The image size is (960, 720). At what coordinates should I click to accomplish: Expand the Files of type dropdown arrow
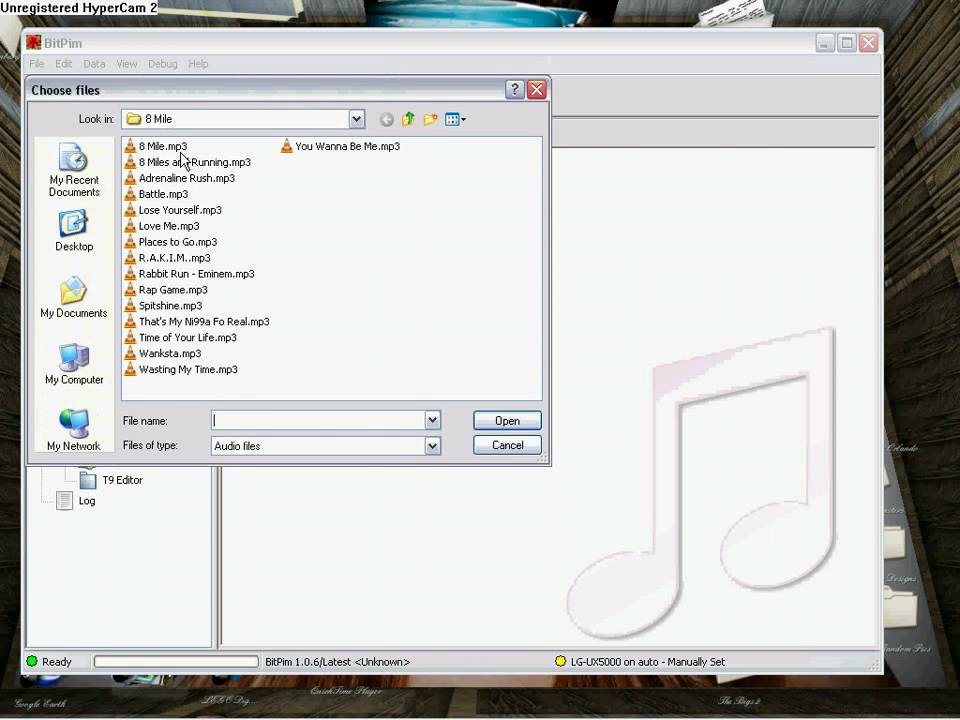click(x=433, y=446)
